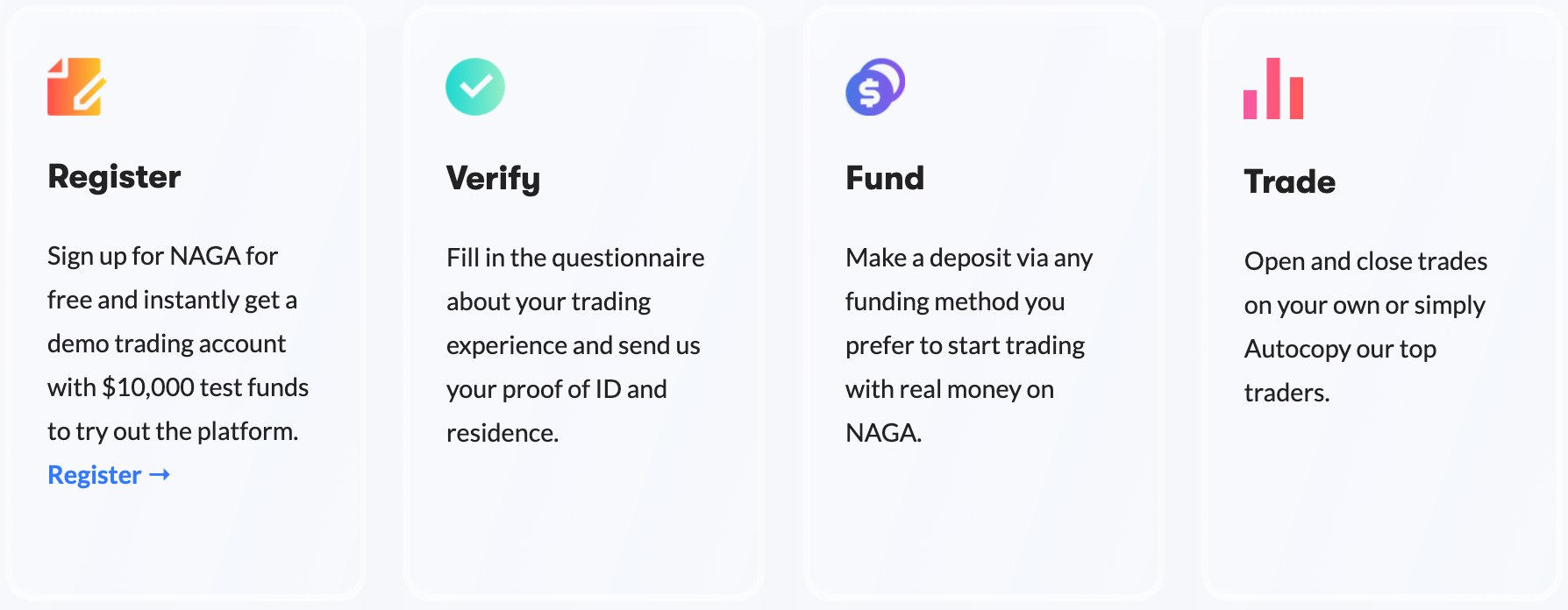Click the Sign up for NAGA description
The width and height of the screenshot is (1568, 610).
178,344
